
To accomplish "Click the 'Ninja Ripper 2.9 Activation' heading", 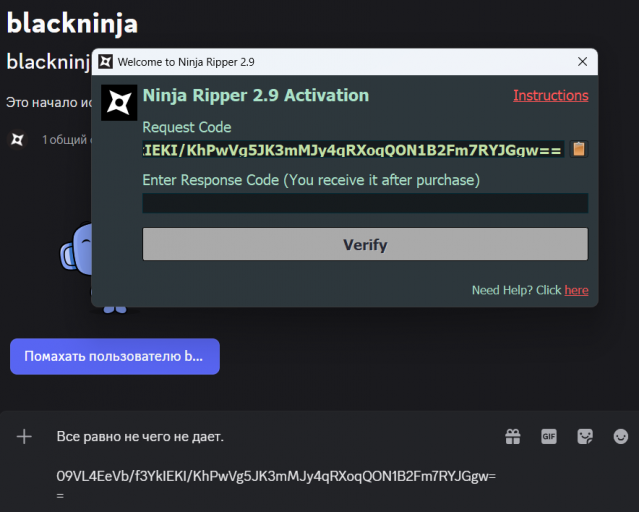I will point(256,95).
